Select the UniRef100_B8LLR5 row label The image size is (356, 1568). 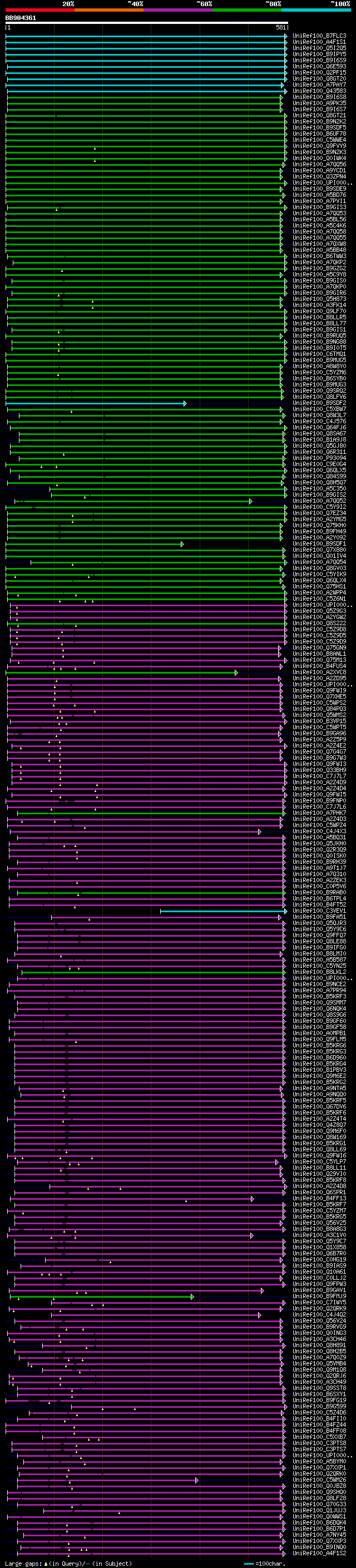[x=319, y=317]
